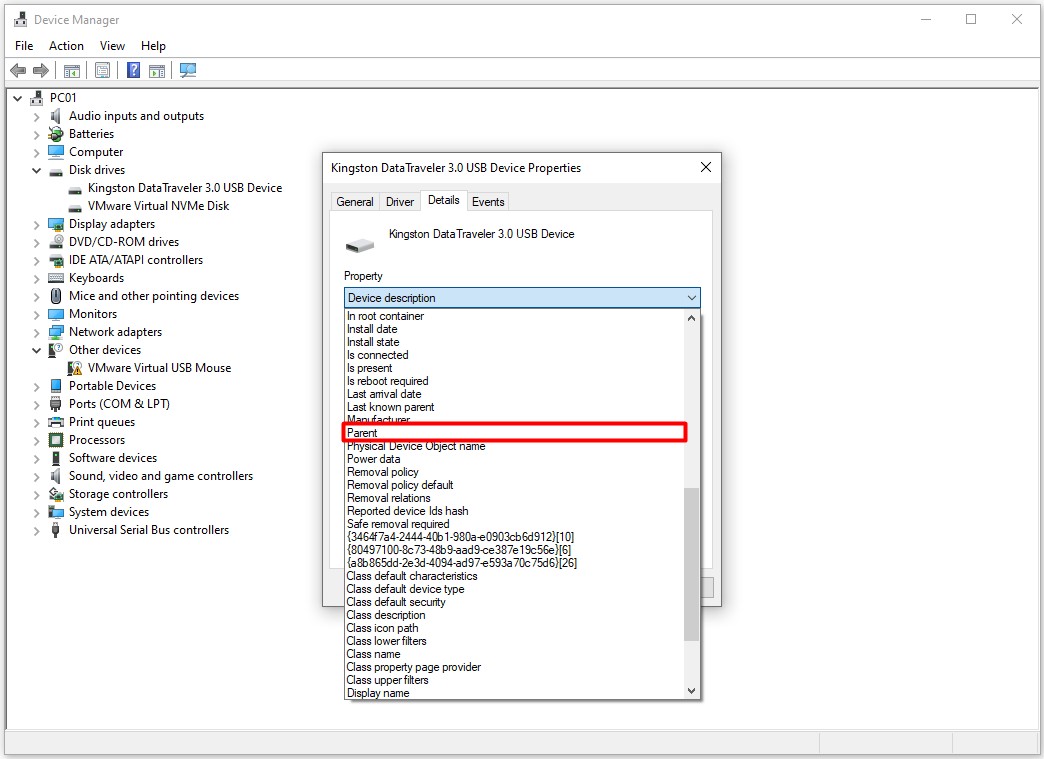This screenshot has height=759, width=1044.
Task: Click the Processors chip icon
Action: pyautogui.click(x=56, y=439)
